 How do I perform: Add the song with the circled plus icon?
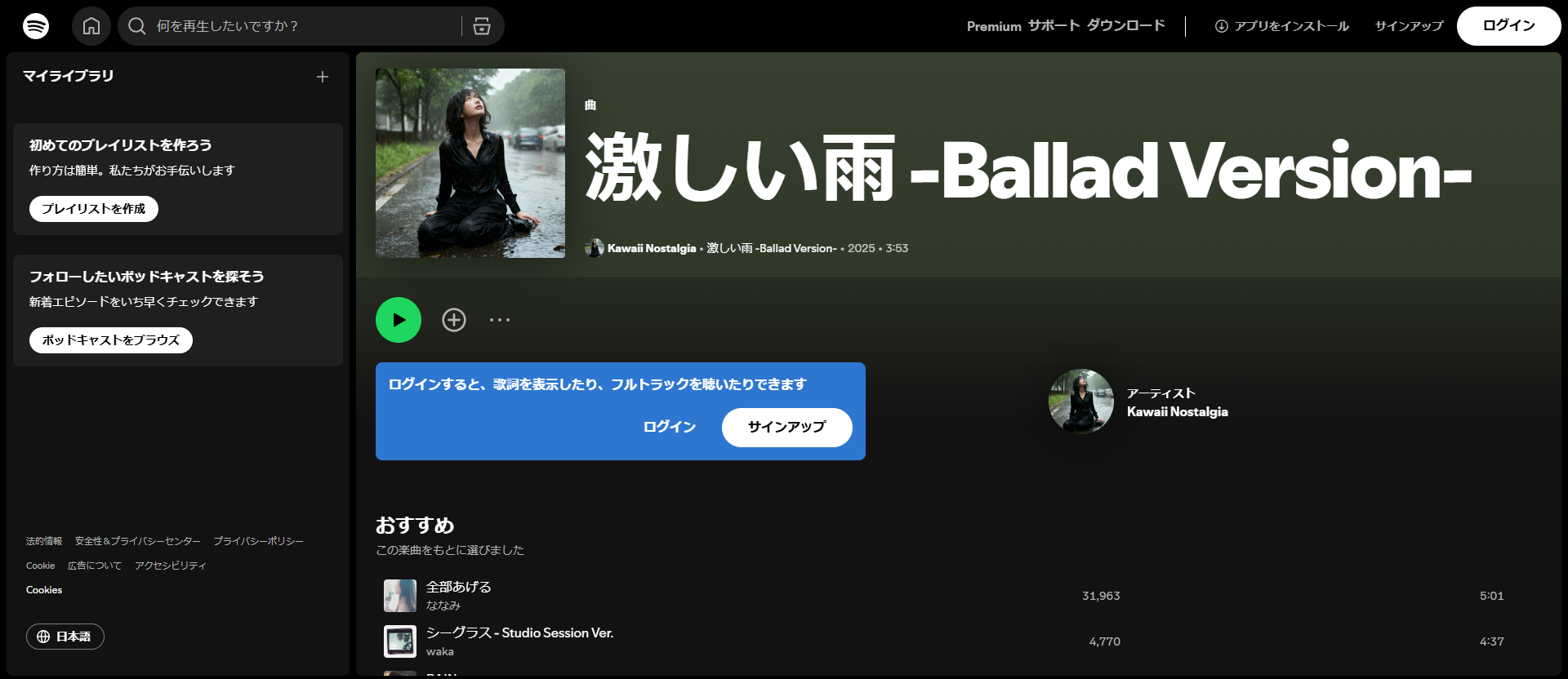pos(454,320)
